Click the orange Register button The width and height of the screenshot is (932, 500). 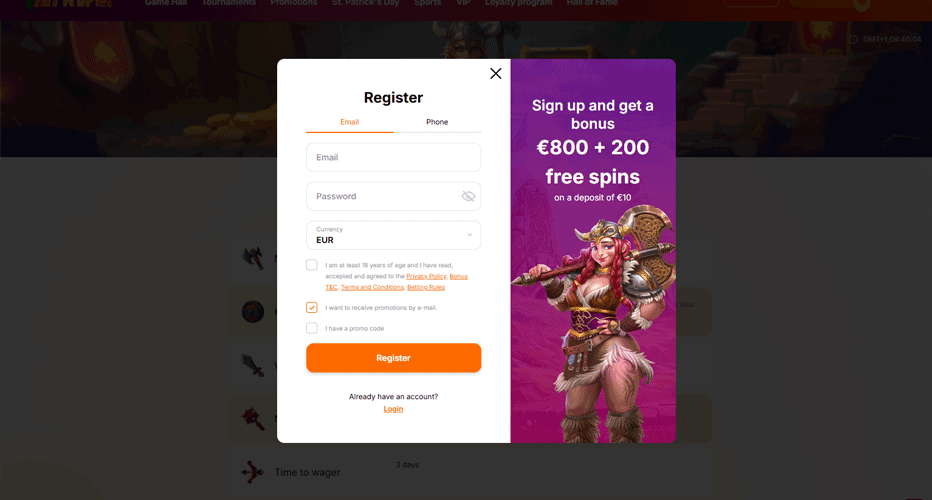click(x=393, y=358)
